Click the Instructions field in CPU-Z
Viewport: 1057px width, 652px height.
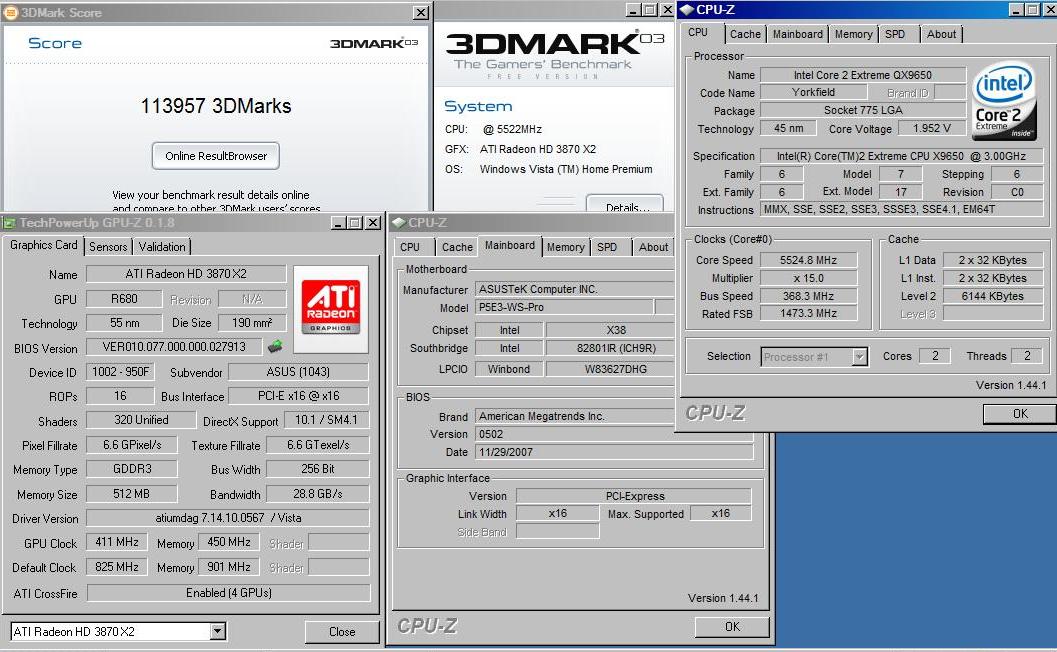(901, 209)
